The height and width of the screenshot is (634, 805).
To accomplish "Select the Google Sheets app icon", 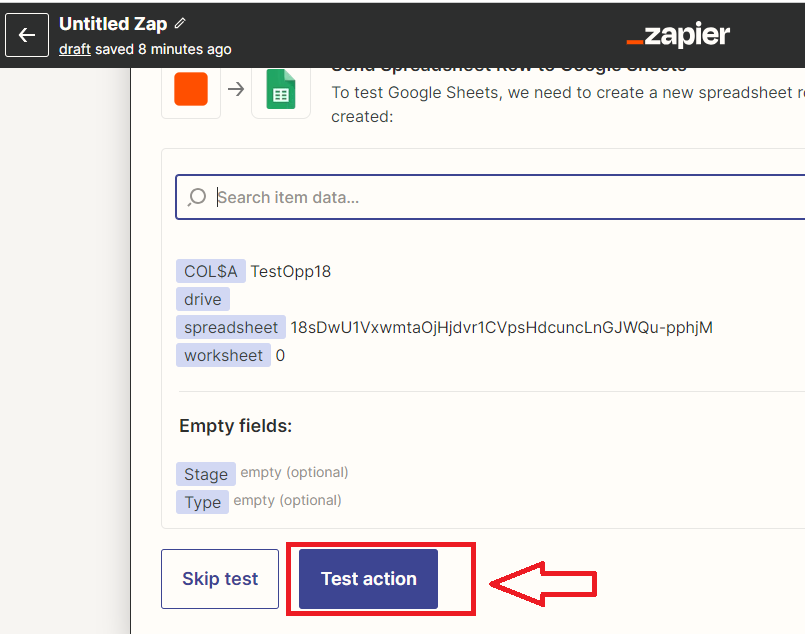I will tap(281, 90).
